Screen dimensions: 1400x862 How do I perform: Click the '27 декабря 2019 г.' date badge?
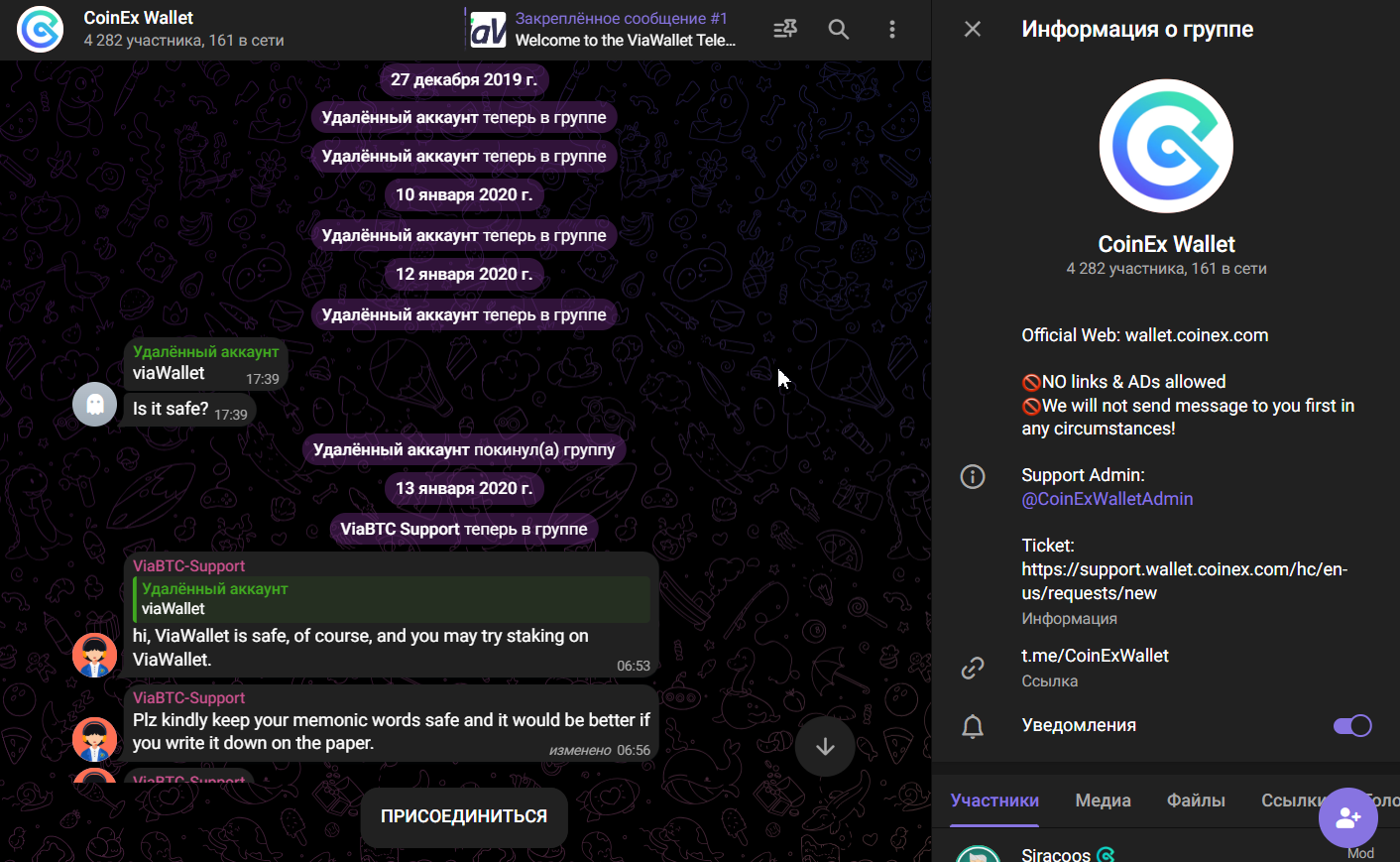464,79
